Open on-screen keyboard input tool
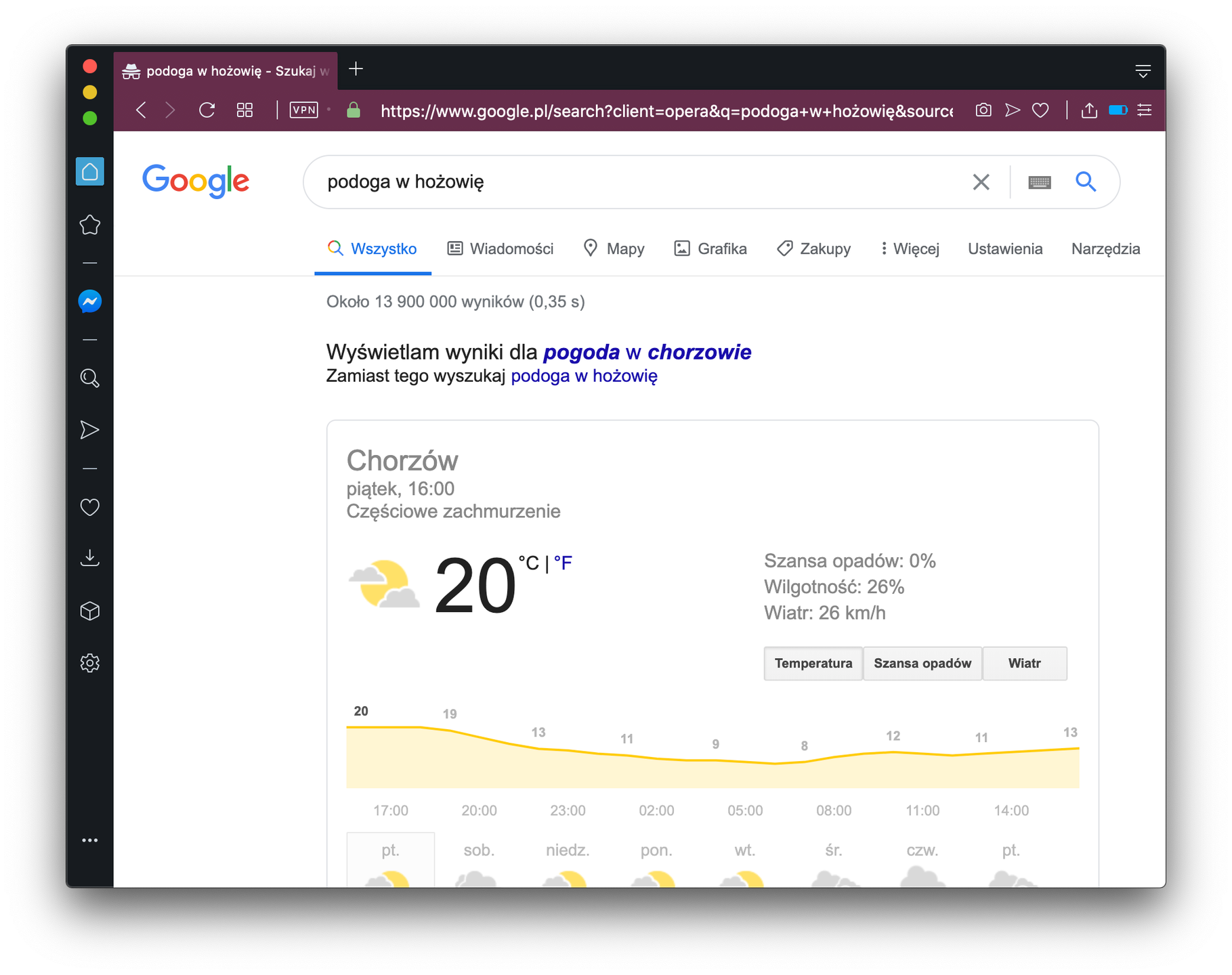This screenshot has width=1232, height=975. click(x=1039, y=182)
